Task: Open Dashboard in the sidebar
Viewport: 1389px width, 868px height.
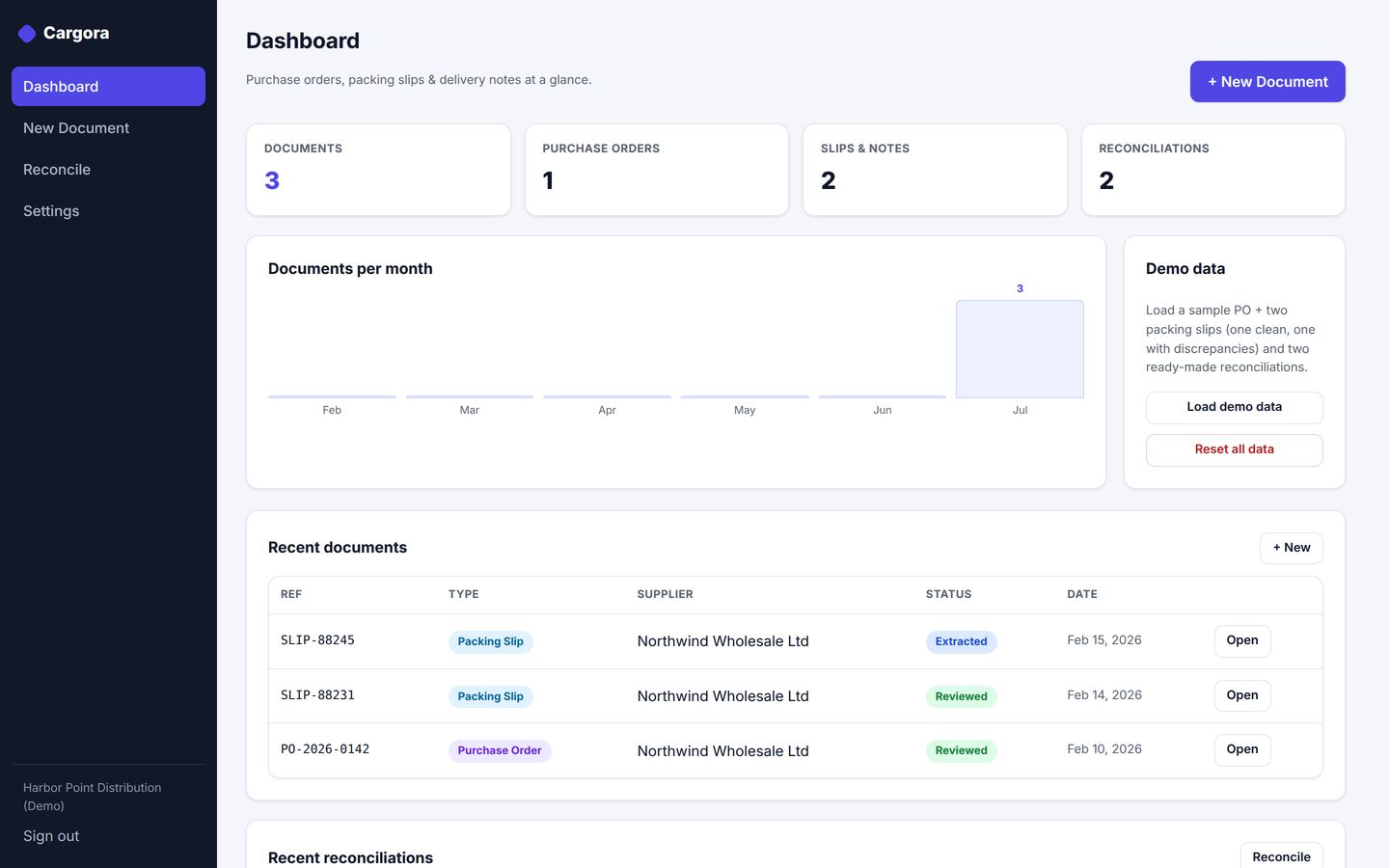Action: click(108, 87)
